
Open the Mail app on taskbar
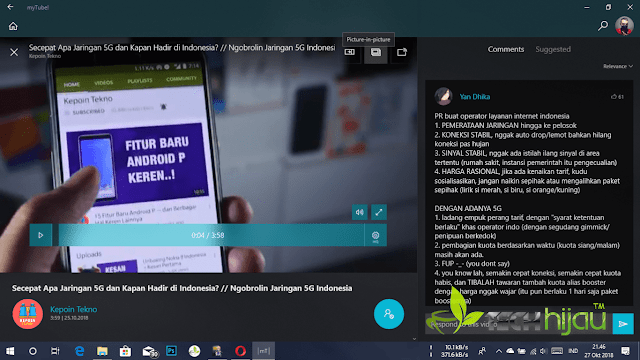(x=149, y=351)
